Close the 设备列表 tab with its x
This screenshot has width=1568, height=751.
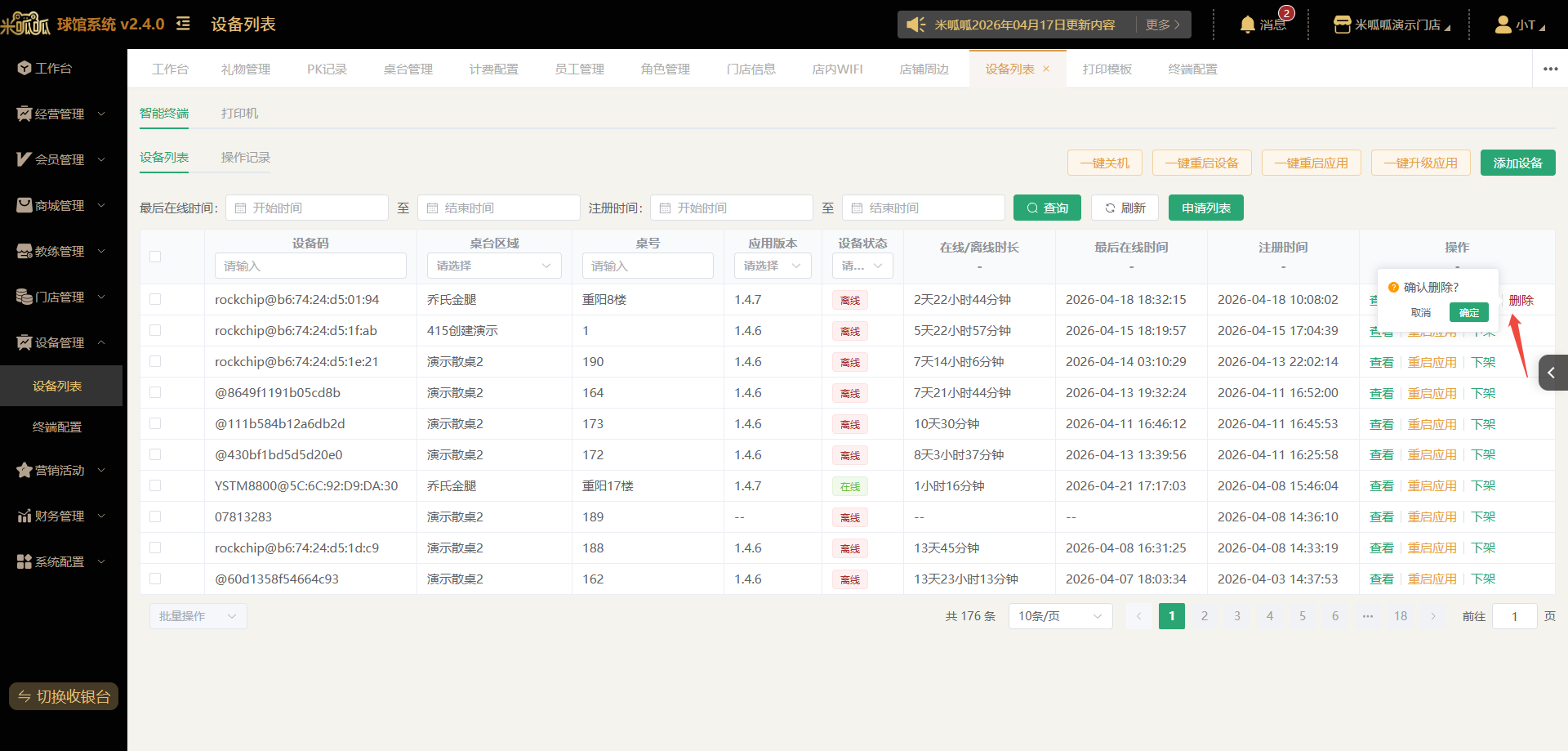tap(1046, 69)
